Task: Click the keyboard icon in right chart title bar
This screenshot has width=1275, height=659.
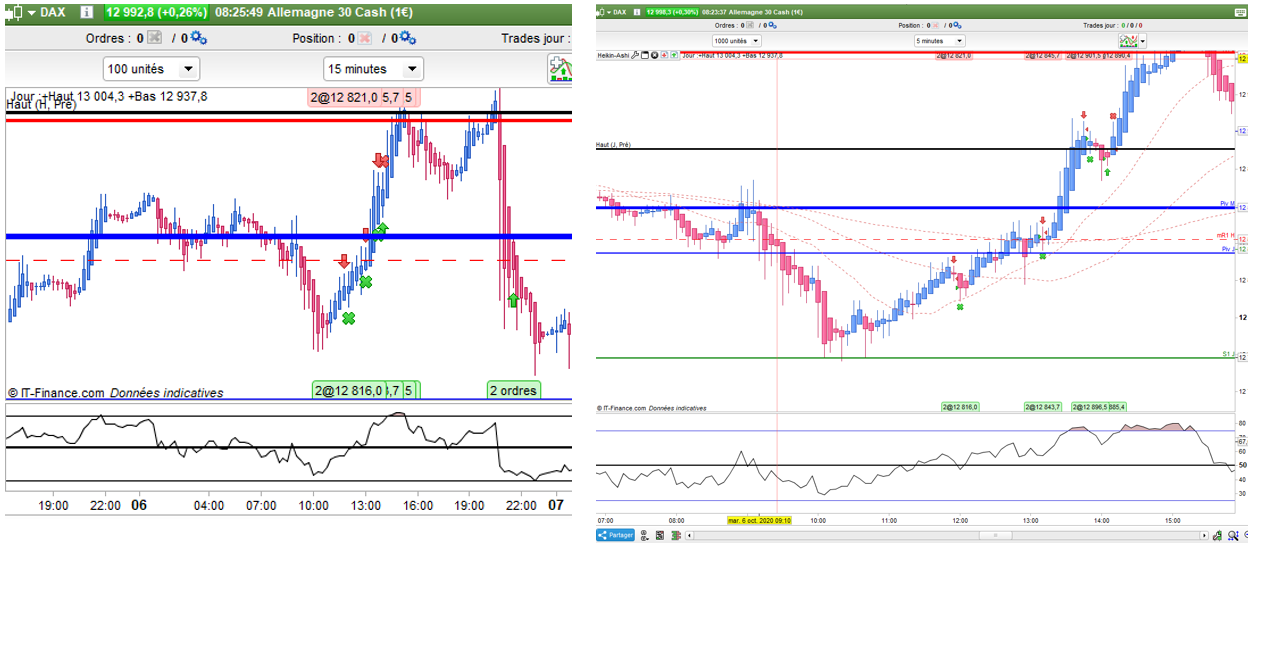Action: coord(1240,12)
